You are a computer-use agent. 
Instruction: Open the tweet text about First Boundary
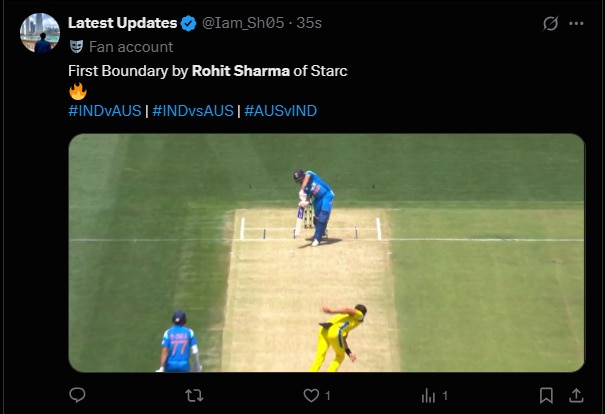coord(207,71)
